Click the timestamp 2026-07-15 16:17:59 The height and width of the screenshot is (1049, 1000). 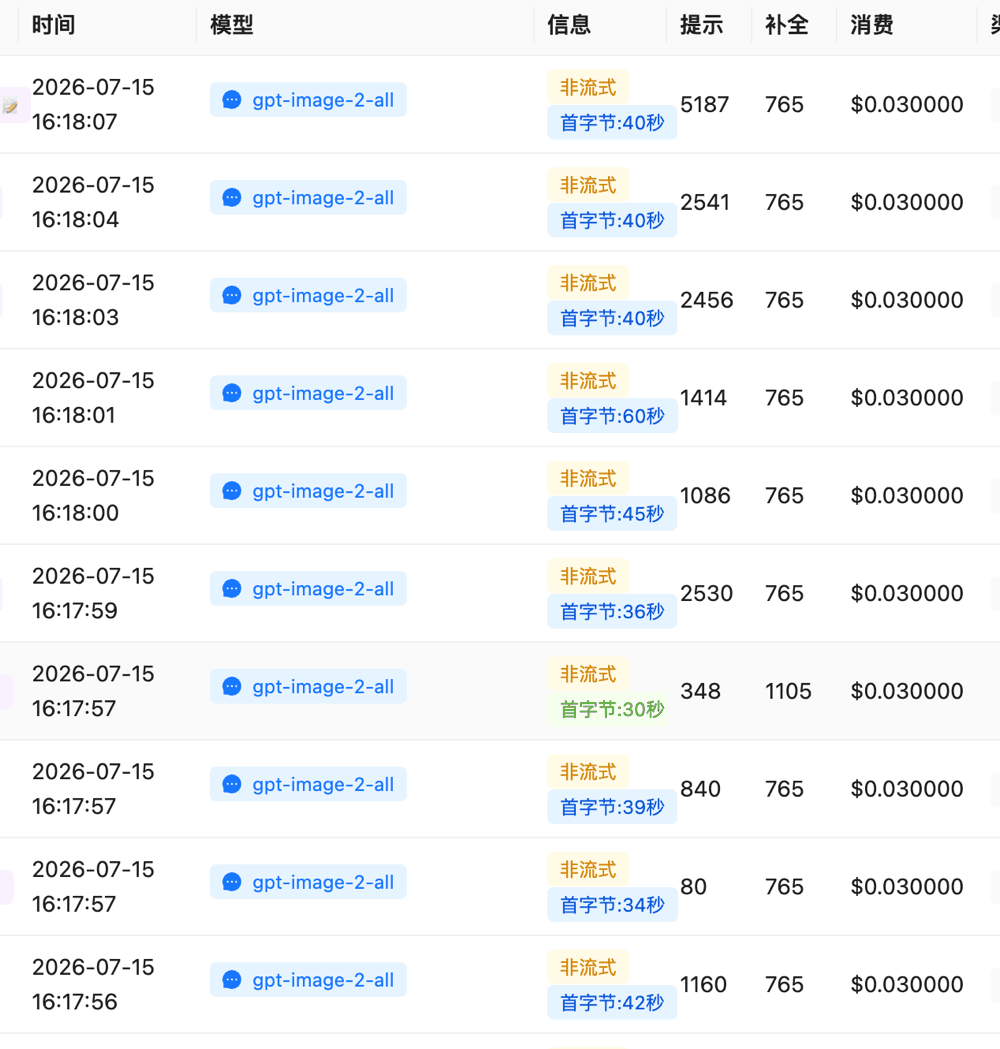(93, 593)
